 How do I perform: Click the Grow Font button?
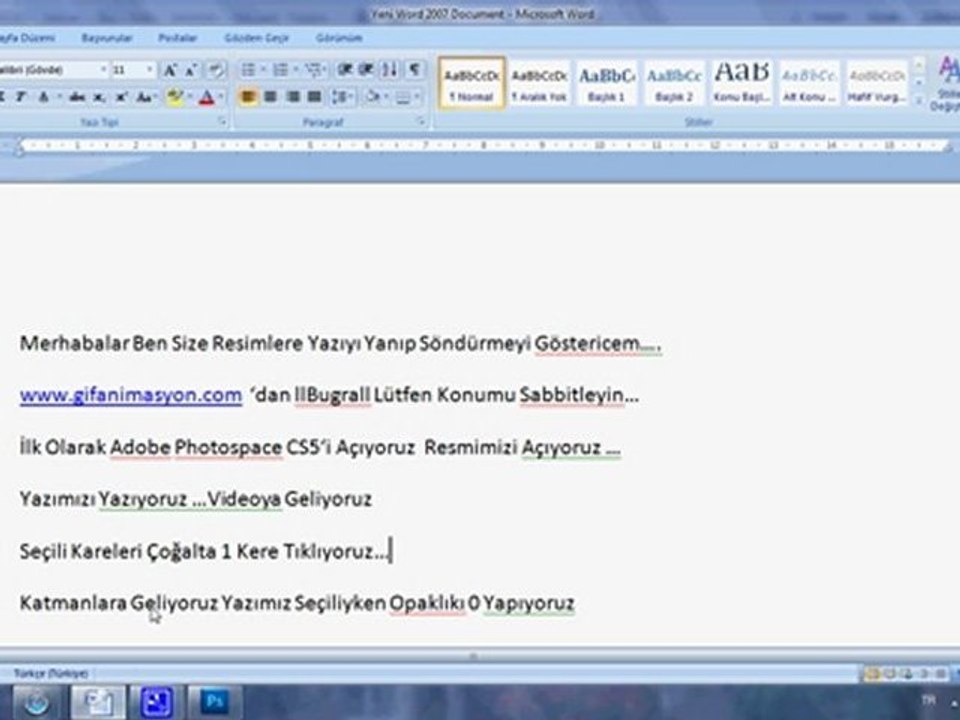170,70
